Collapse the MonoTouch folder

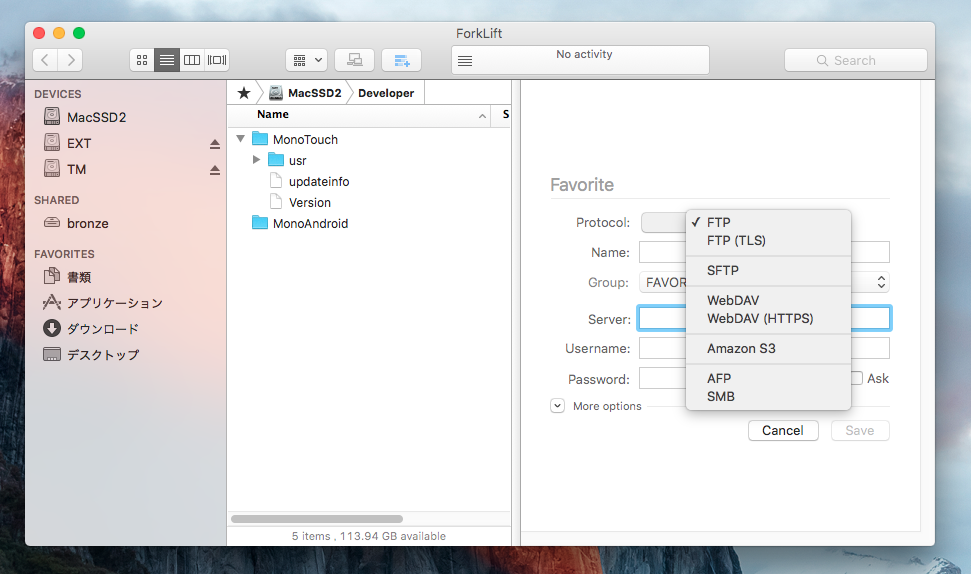pyautogui.click(x=240, y=139)
